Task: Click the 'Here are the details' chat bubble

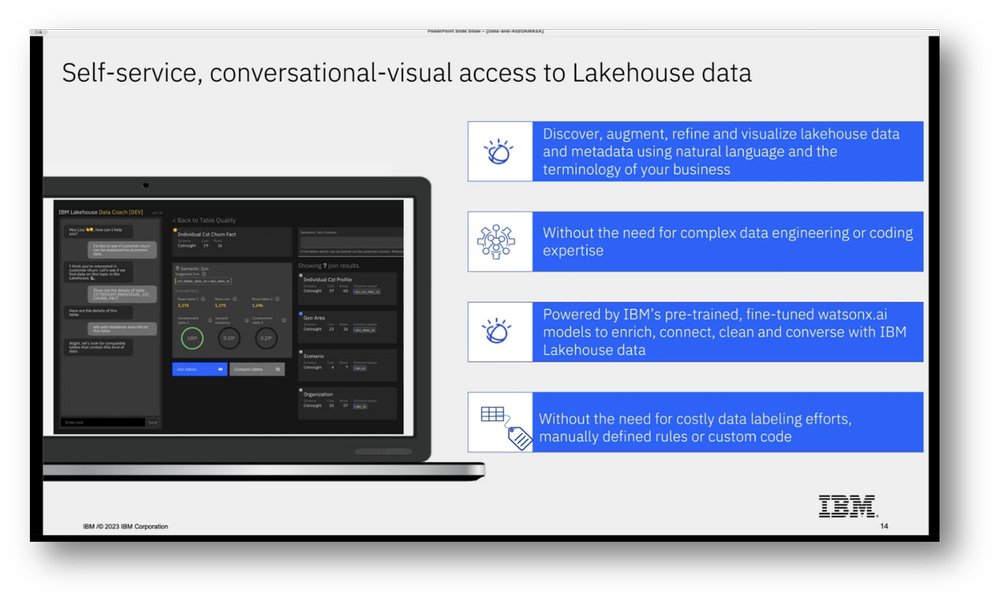Action: (x=98, y=312)
